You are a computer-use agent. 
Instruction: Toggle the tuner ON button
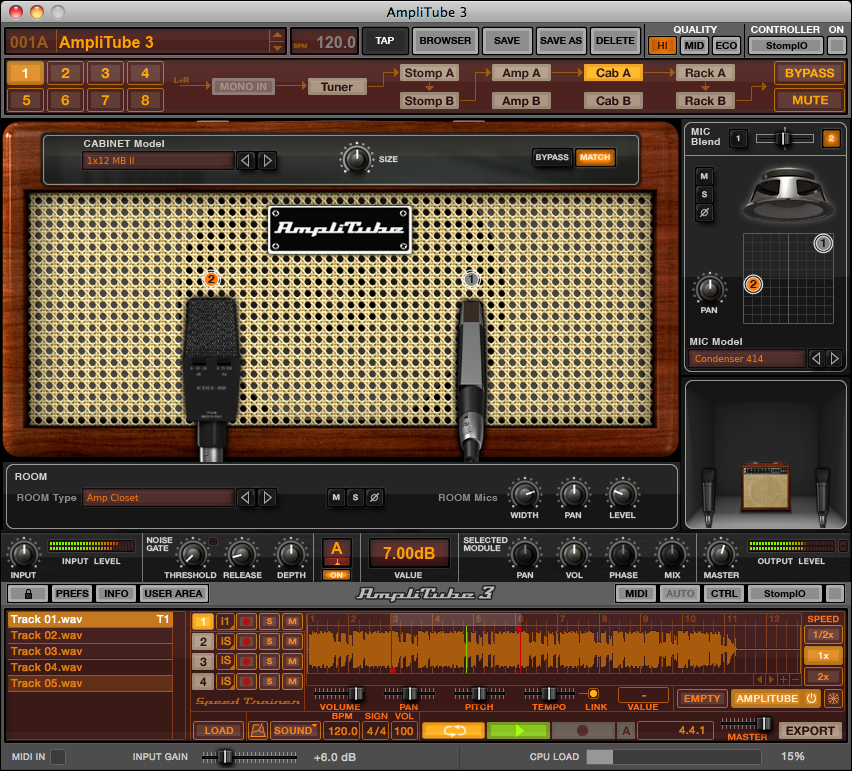point(336,575)
